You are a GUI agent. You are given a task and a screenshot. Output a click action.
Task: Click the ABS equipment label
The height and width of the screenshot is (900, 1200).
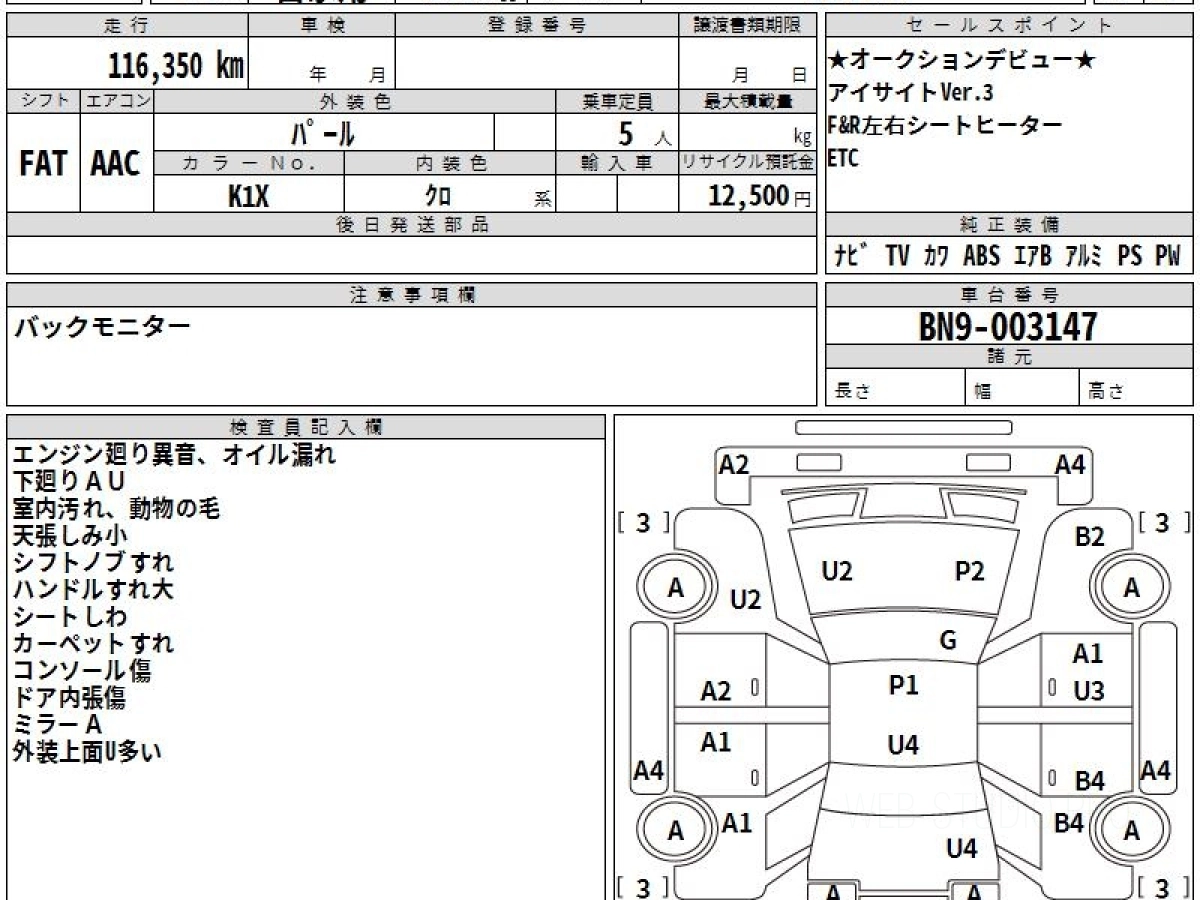tap(981, 256)
